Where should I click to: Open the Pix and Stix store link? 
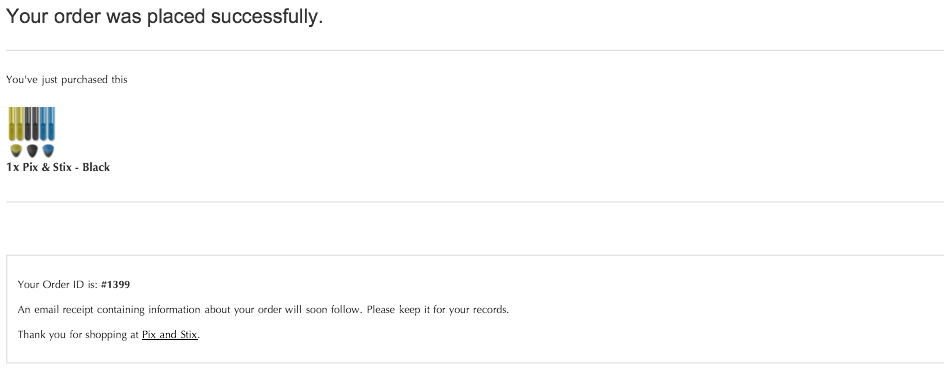170,335
